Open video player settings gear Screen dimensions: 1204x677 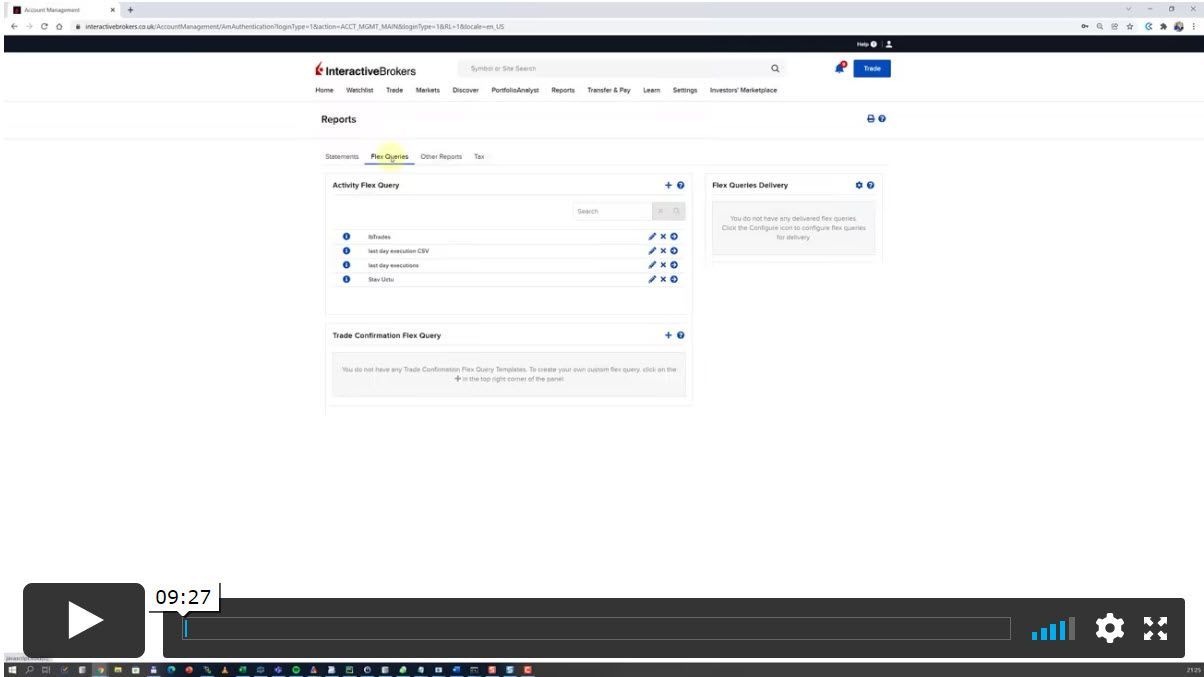(1110, 628)
